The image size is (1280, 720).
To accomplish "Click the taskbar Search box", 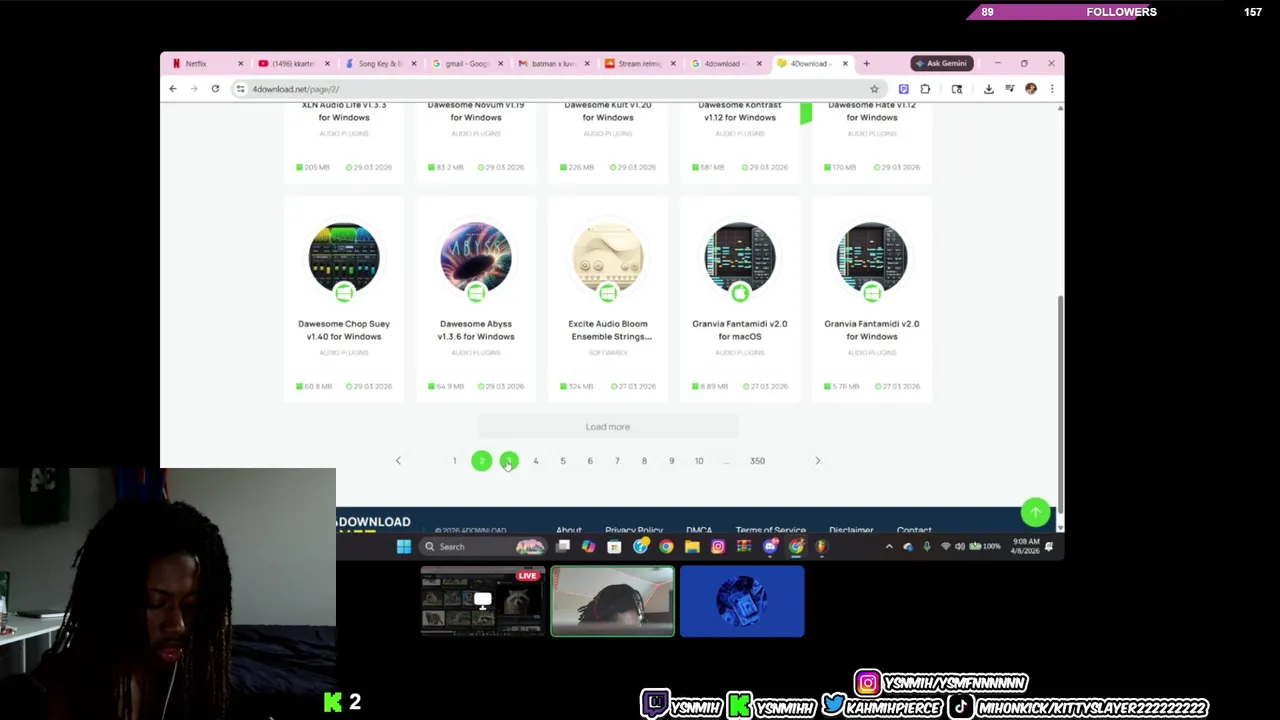I will (x=483, y=547).
